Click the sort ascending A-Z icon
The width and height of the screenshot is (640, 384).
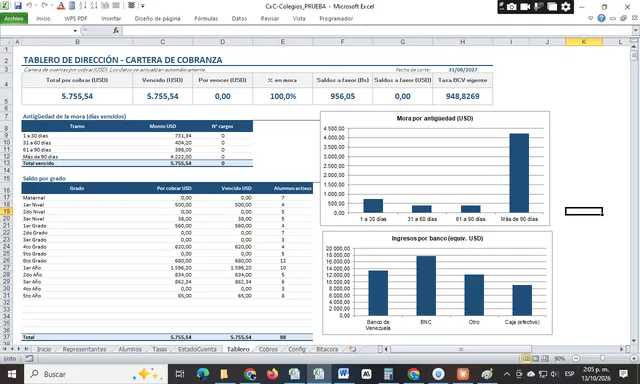pos(83,6)
